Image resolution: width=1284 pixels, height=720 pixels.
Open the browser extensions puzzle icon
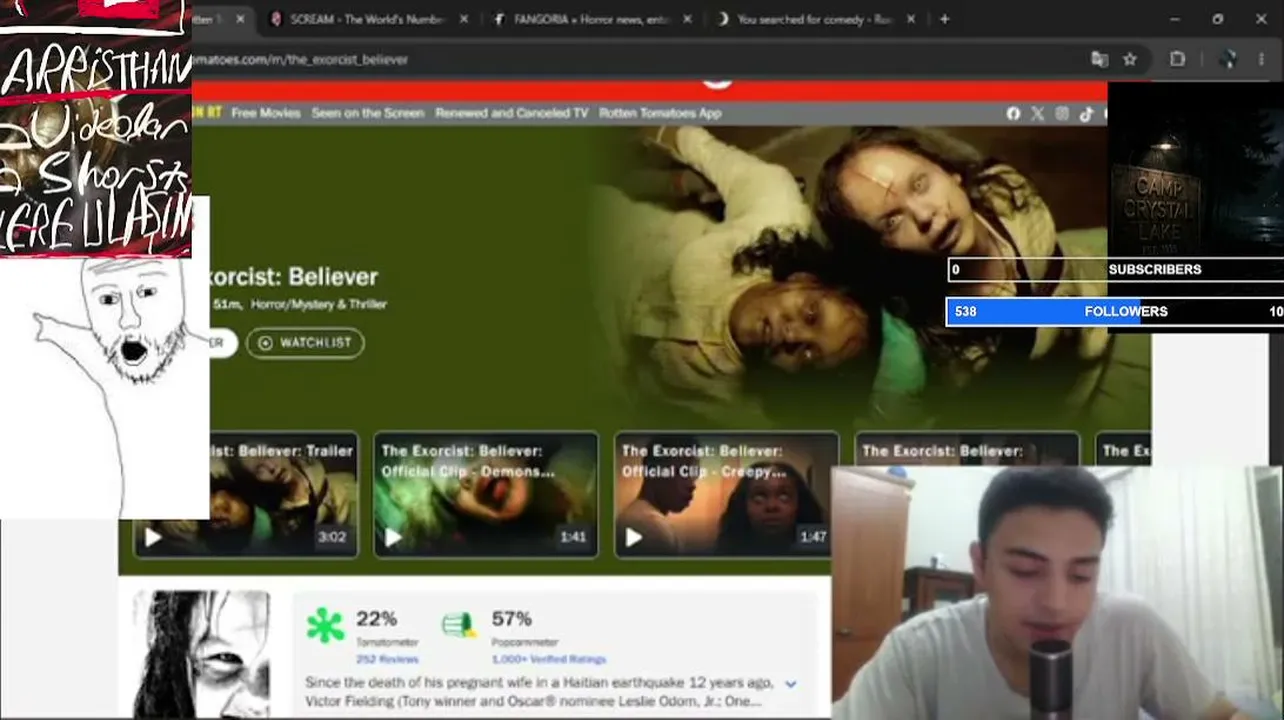tap(1178, 59)
